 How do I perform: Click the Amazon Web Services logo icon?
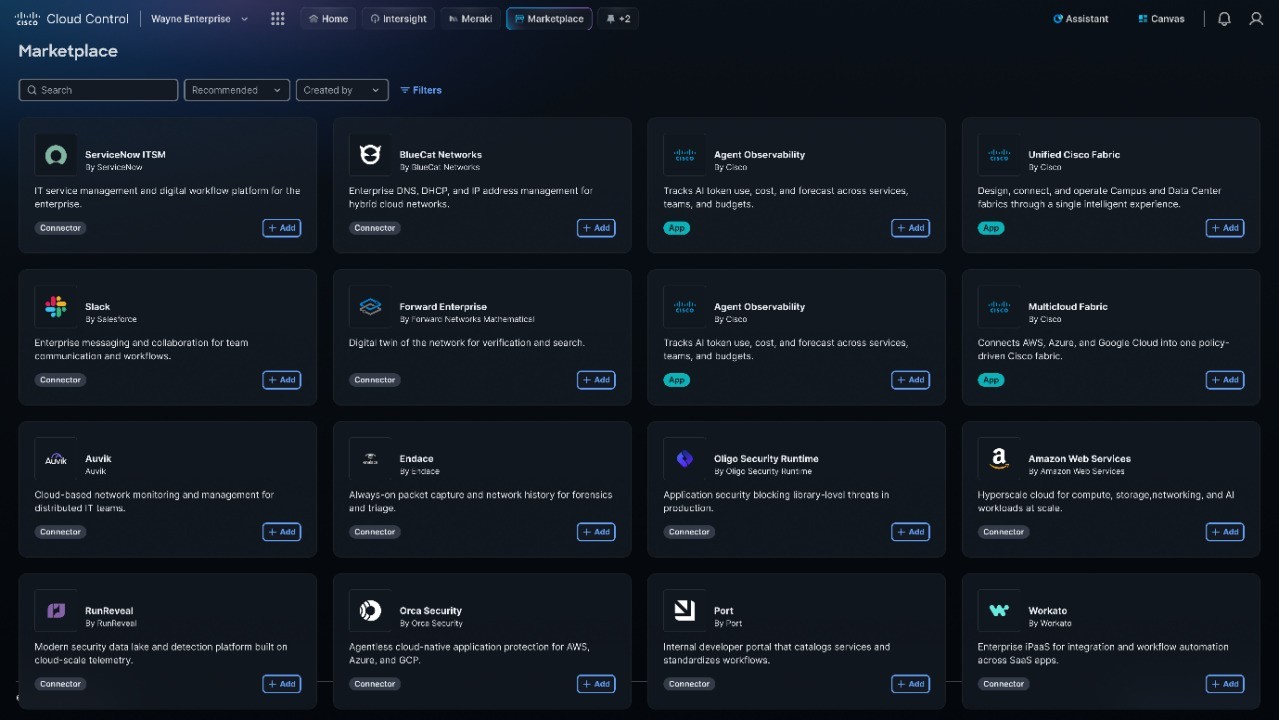(x=999, y=459)
